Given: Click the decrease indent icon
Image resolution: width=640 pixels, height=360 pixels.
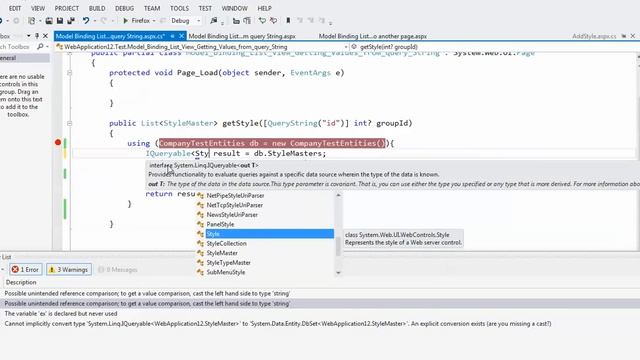Looking at the screenshot, I should [236, 20].
